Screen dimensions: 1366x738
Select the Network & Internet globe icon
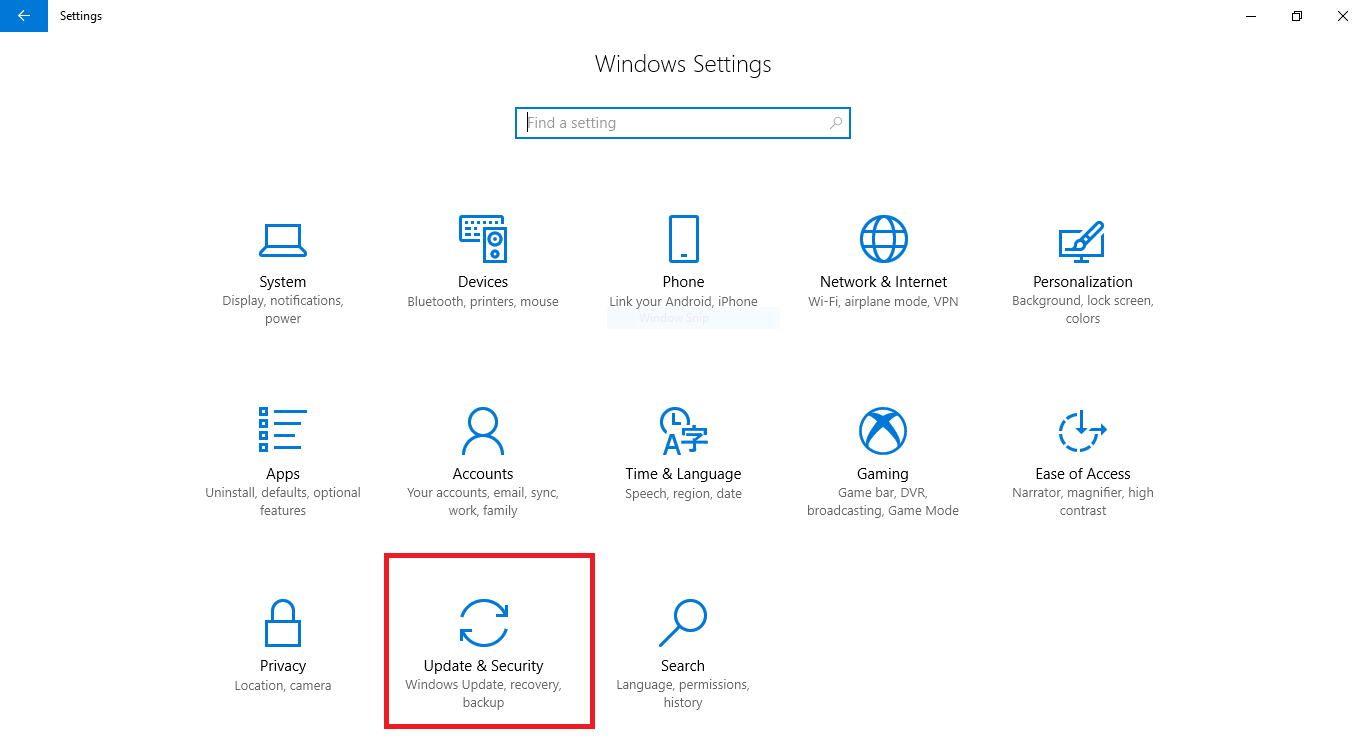(883, 239)
